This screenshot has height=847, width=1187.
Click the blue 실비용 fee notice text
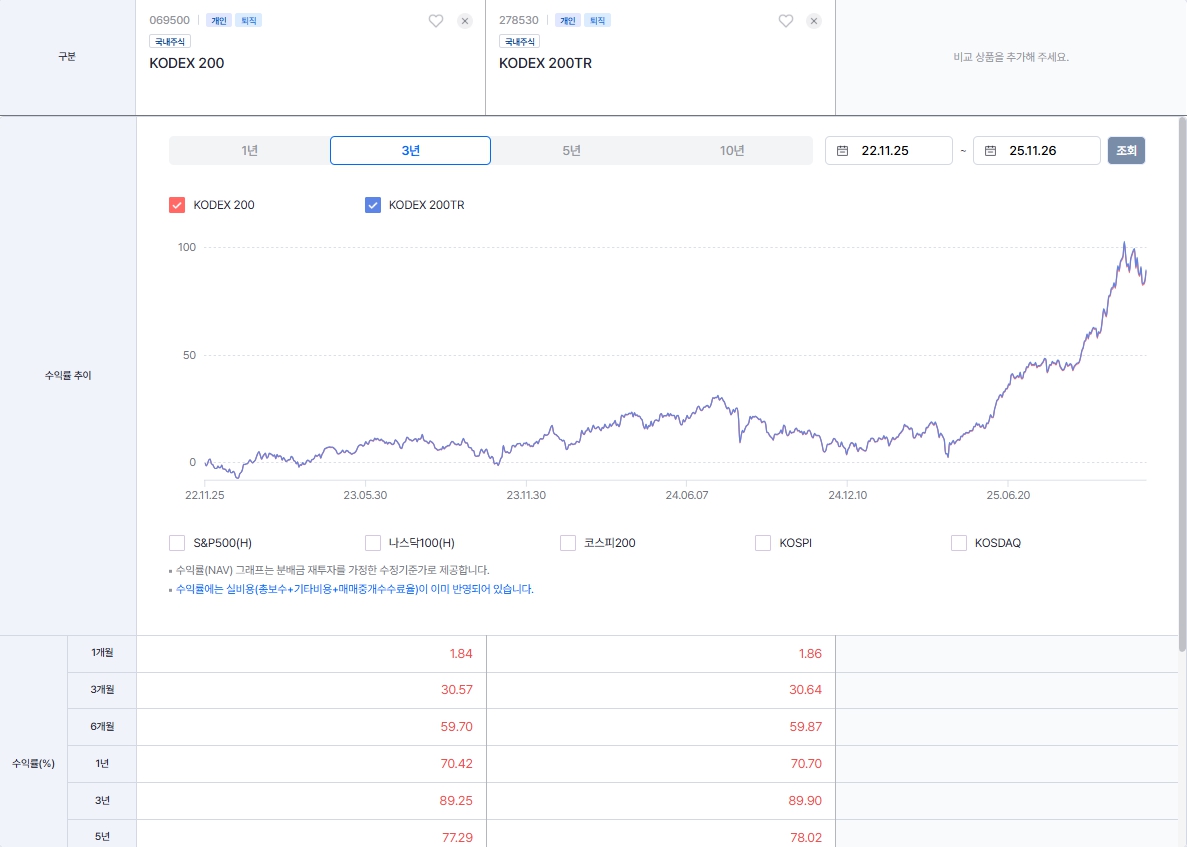click(x=354, y=590)
